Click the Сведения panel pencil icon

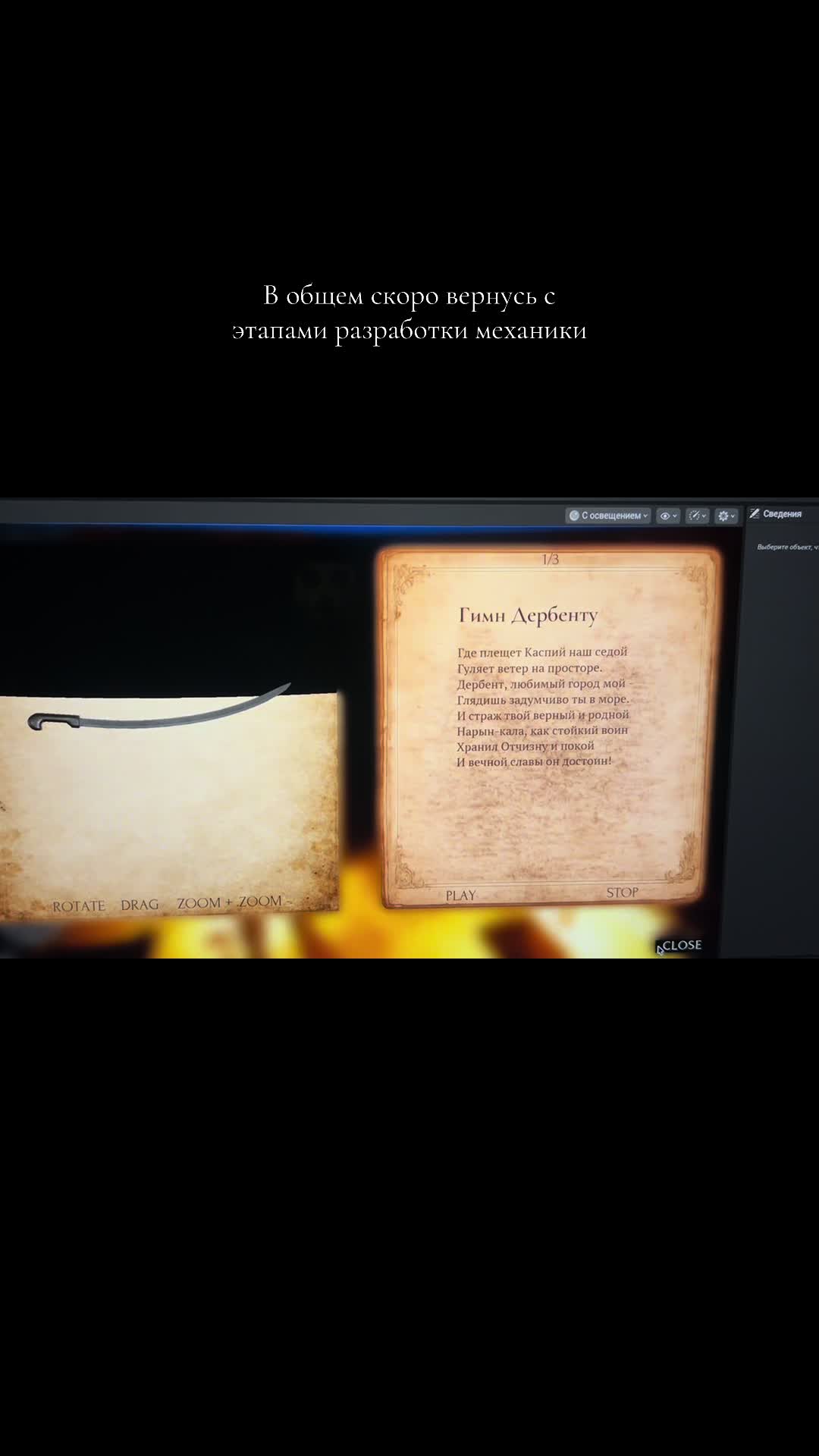coord(755,514)
